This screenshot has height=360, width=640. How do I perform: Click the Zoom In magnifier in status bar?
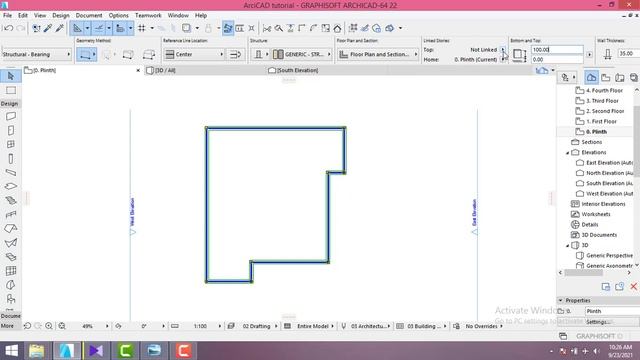[49, 326]
